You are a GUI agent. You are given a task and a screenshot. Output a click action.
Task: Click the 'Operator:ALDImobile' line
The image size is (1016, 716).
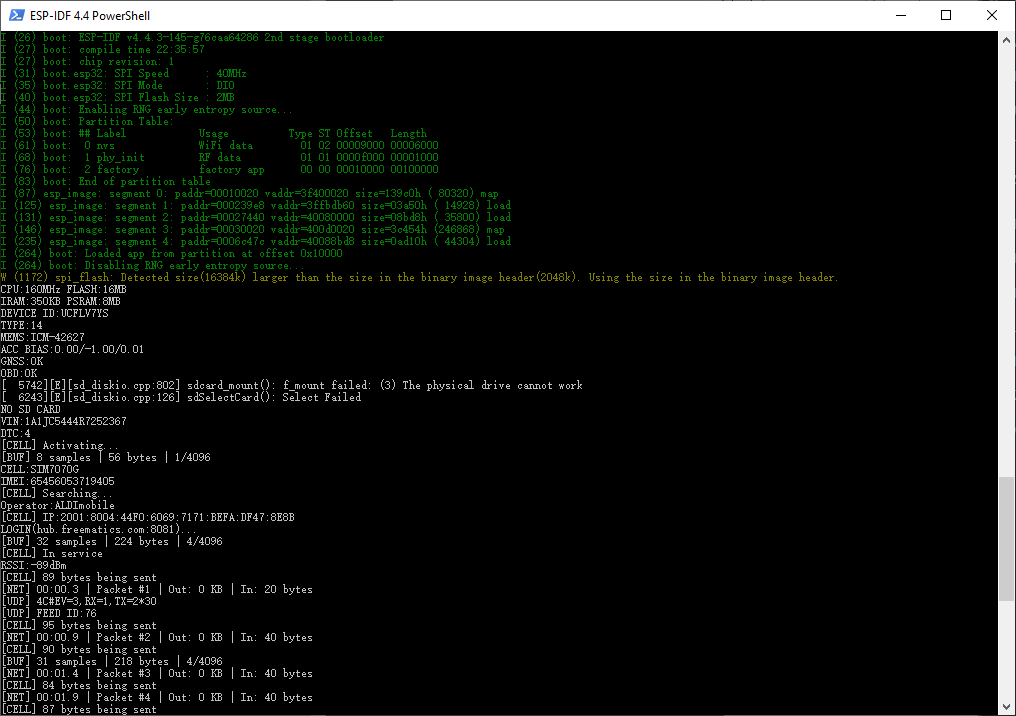(x=58, y=505)
